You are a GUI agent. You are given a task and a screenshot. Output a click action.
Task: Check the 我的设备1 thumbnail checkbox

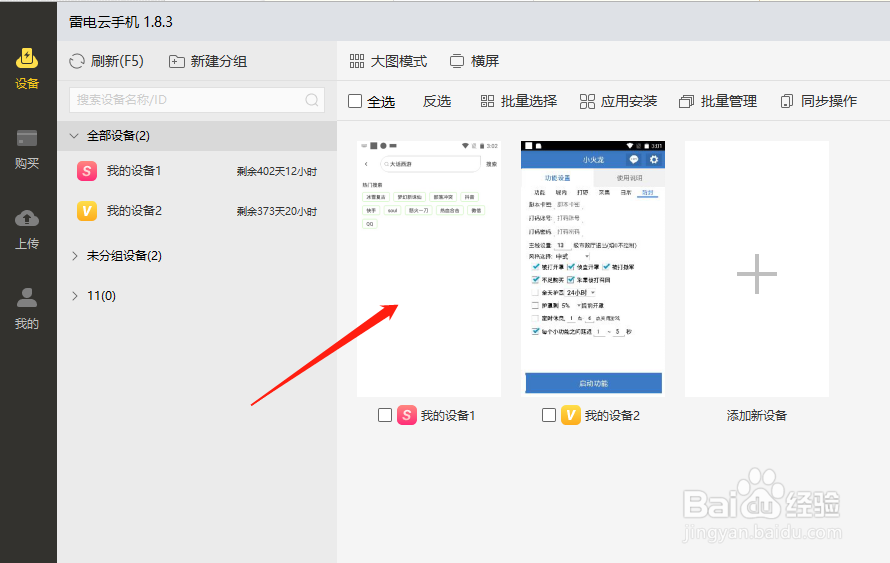(385, 415)
